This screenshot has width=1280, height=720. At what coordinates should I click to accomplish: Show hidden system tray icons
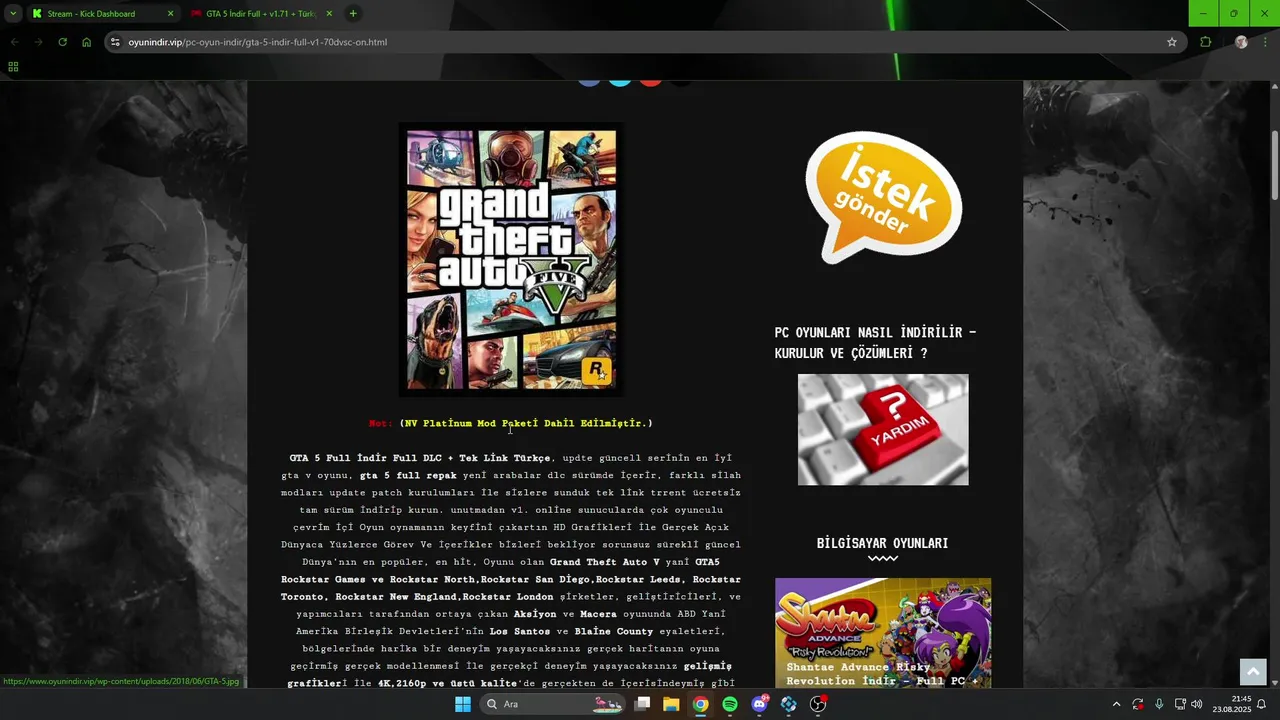point(1116,704)
